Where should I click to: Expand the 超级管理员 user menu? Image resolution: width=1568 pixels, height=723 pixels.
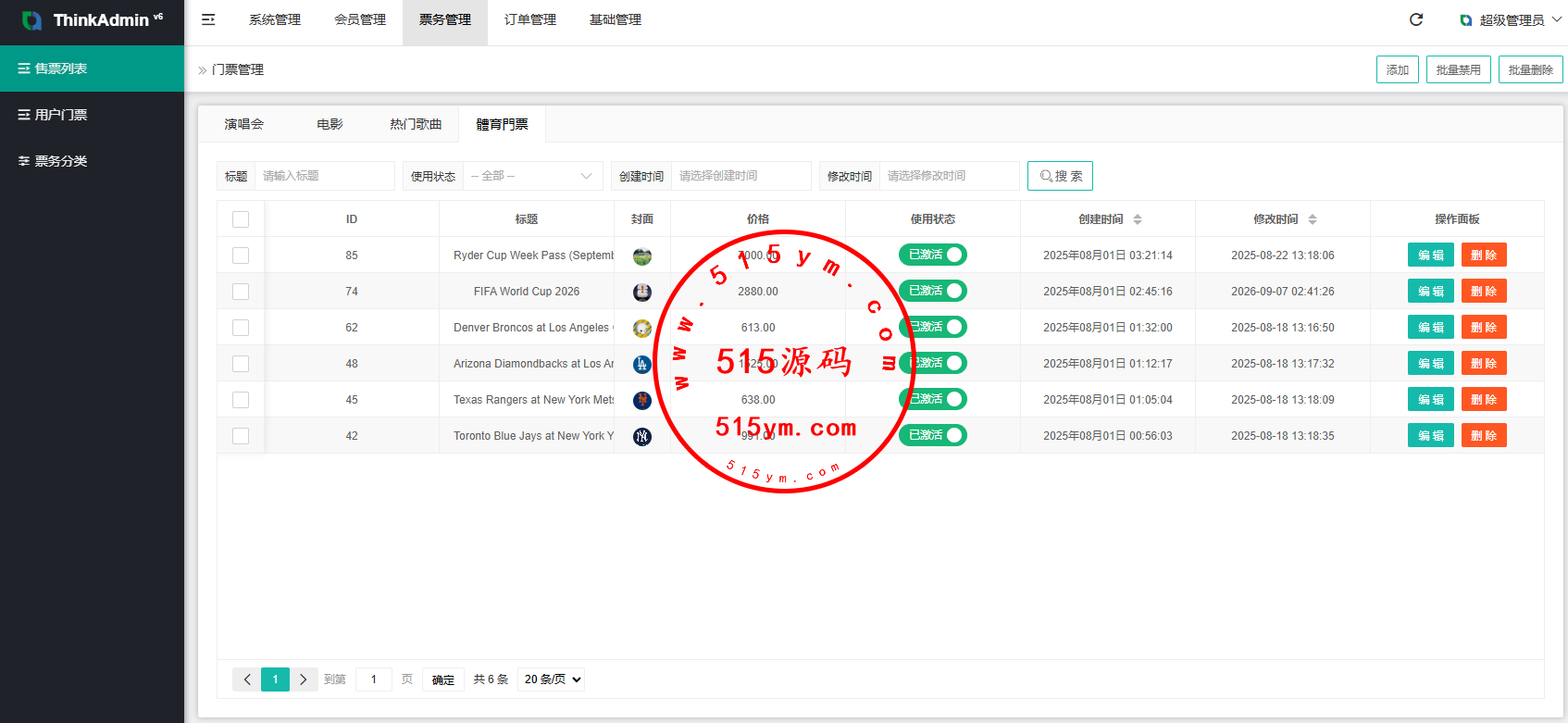pyautogui.click(x=1511, y=20)
